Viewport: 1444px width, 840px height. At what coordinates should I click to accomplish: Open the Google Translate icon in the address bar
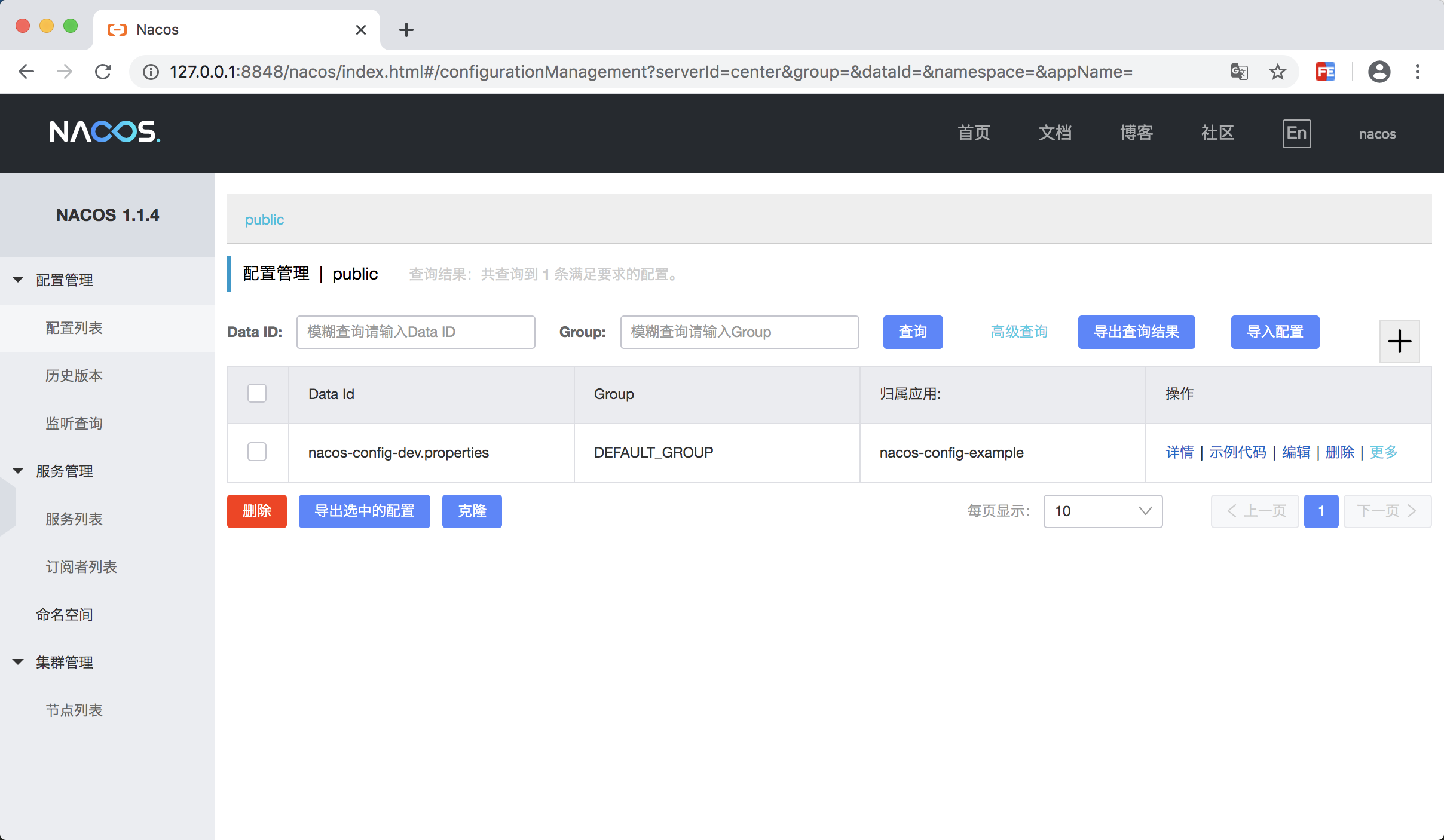[1239, 72]
